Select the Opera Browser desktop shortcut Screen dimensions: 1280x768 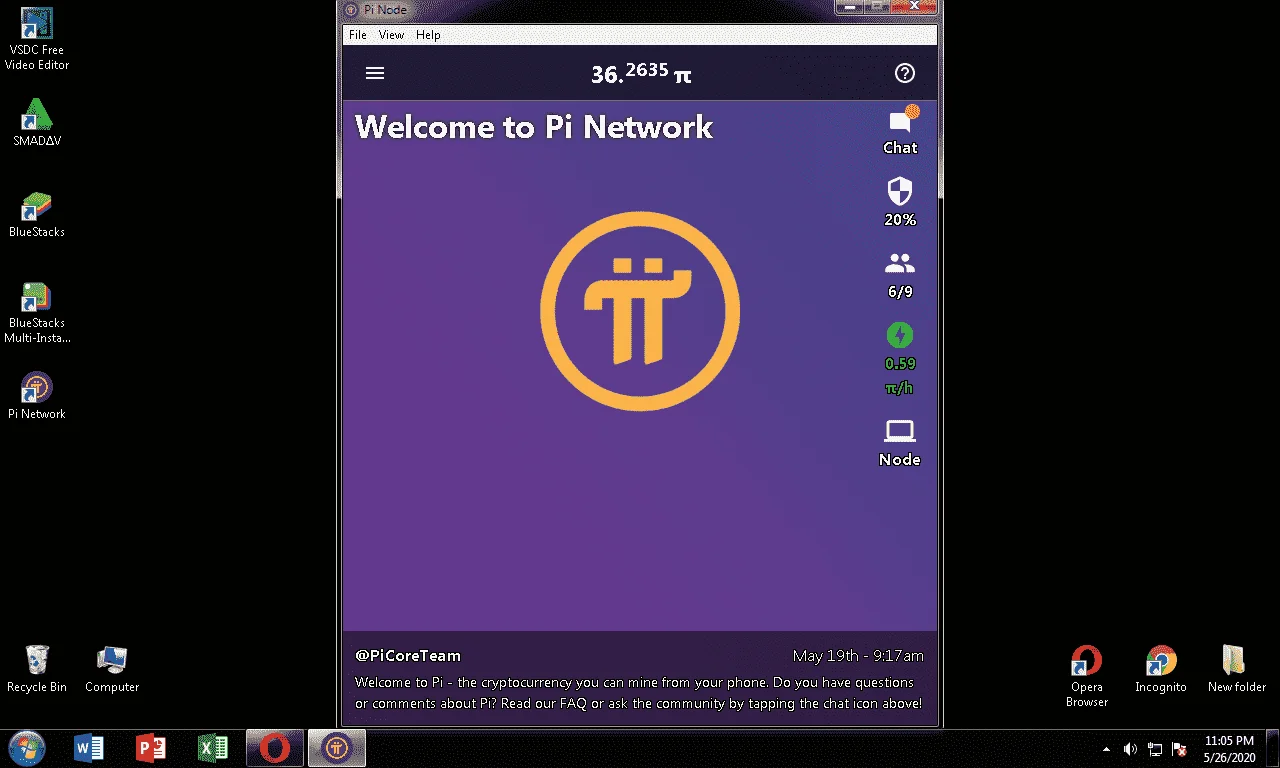[x=1086, y=676]
